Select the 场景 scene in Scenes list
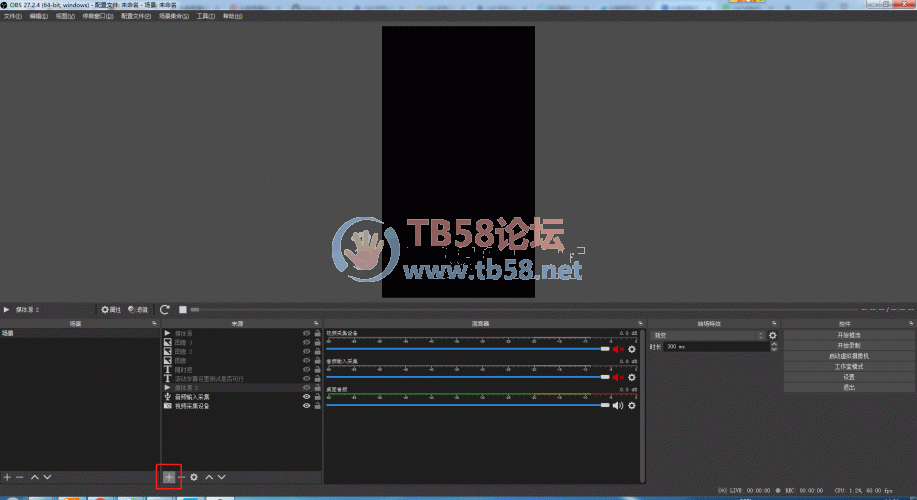917x500 pixels. pyautogui.click(x=80, y=333)
